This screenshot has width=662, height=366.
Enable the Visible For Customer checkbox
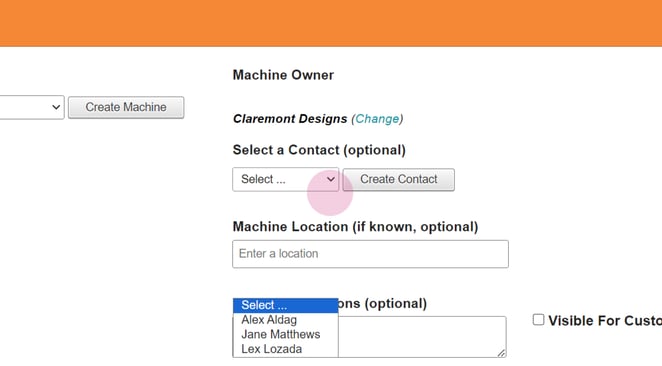[538, 320]
